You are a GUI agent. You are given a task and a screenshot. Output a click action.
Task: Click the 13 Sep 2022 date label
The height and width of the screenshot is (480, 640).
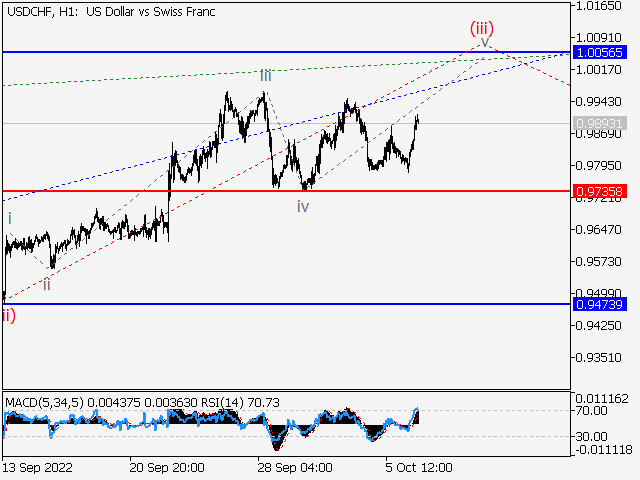[38, 467]
